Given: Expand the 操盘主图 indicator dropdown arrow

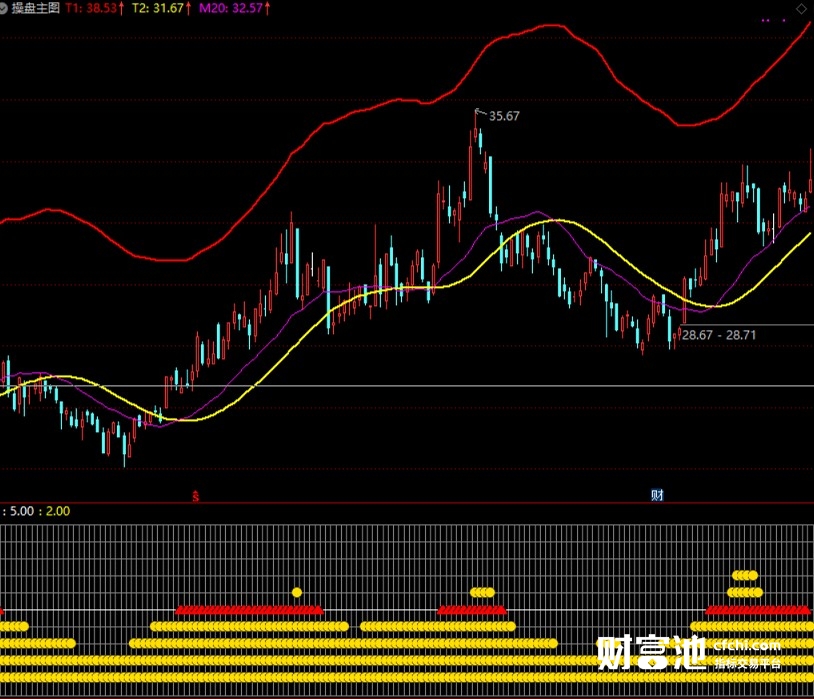Looking at the screenshot, I should [6, 8].
